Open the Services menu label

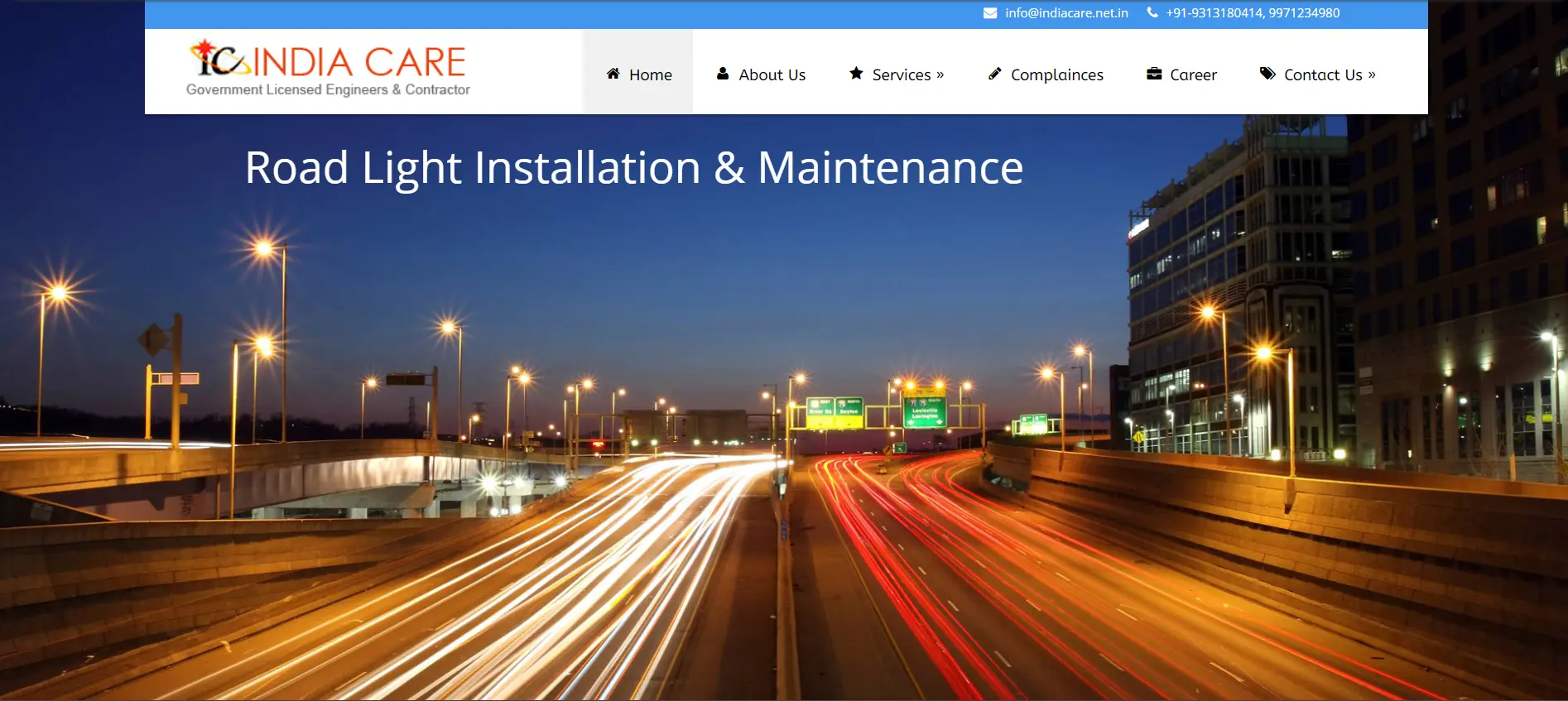tap(901, 75)
